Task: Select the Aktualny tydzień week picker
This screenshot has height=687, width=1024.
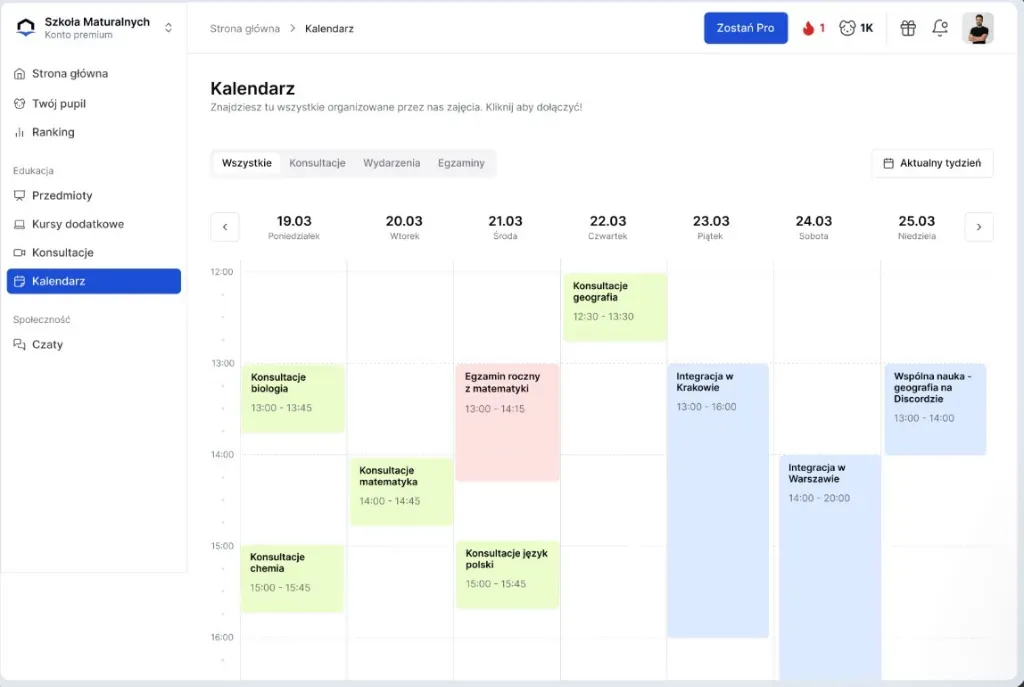Action: pos(932,163)
